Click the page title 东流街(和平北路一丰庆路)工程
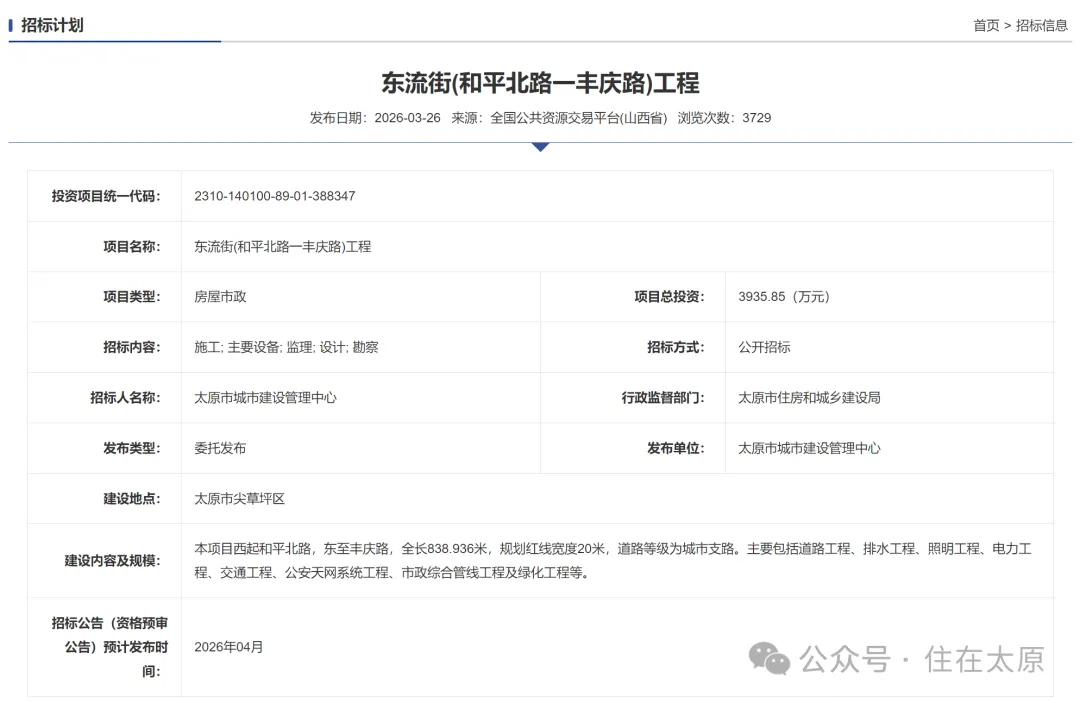 click(540, 83)
